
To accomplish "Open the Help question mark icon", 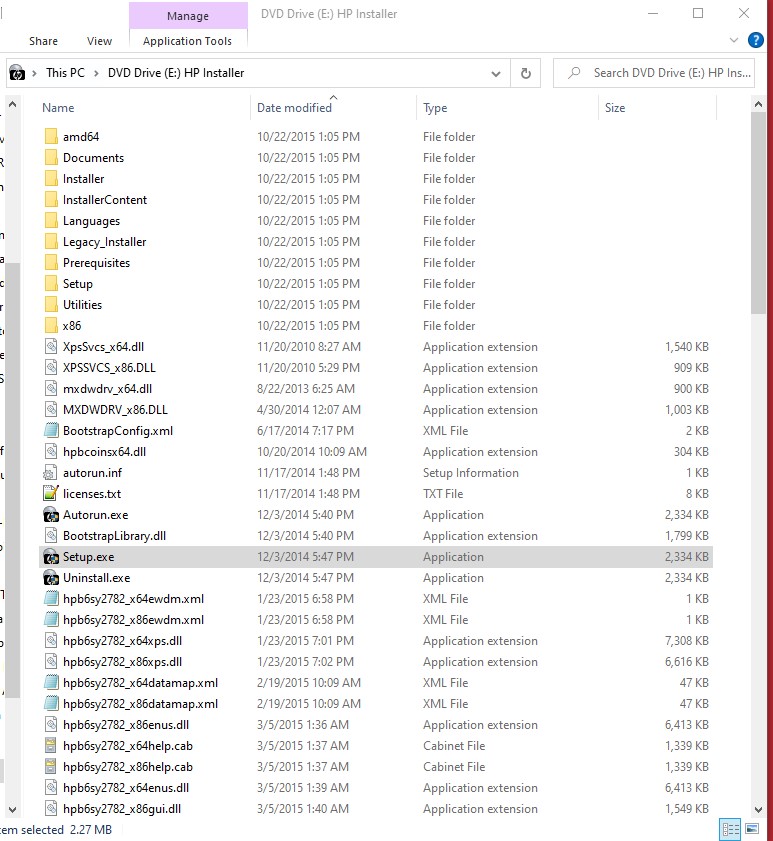I will [755, 40].
